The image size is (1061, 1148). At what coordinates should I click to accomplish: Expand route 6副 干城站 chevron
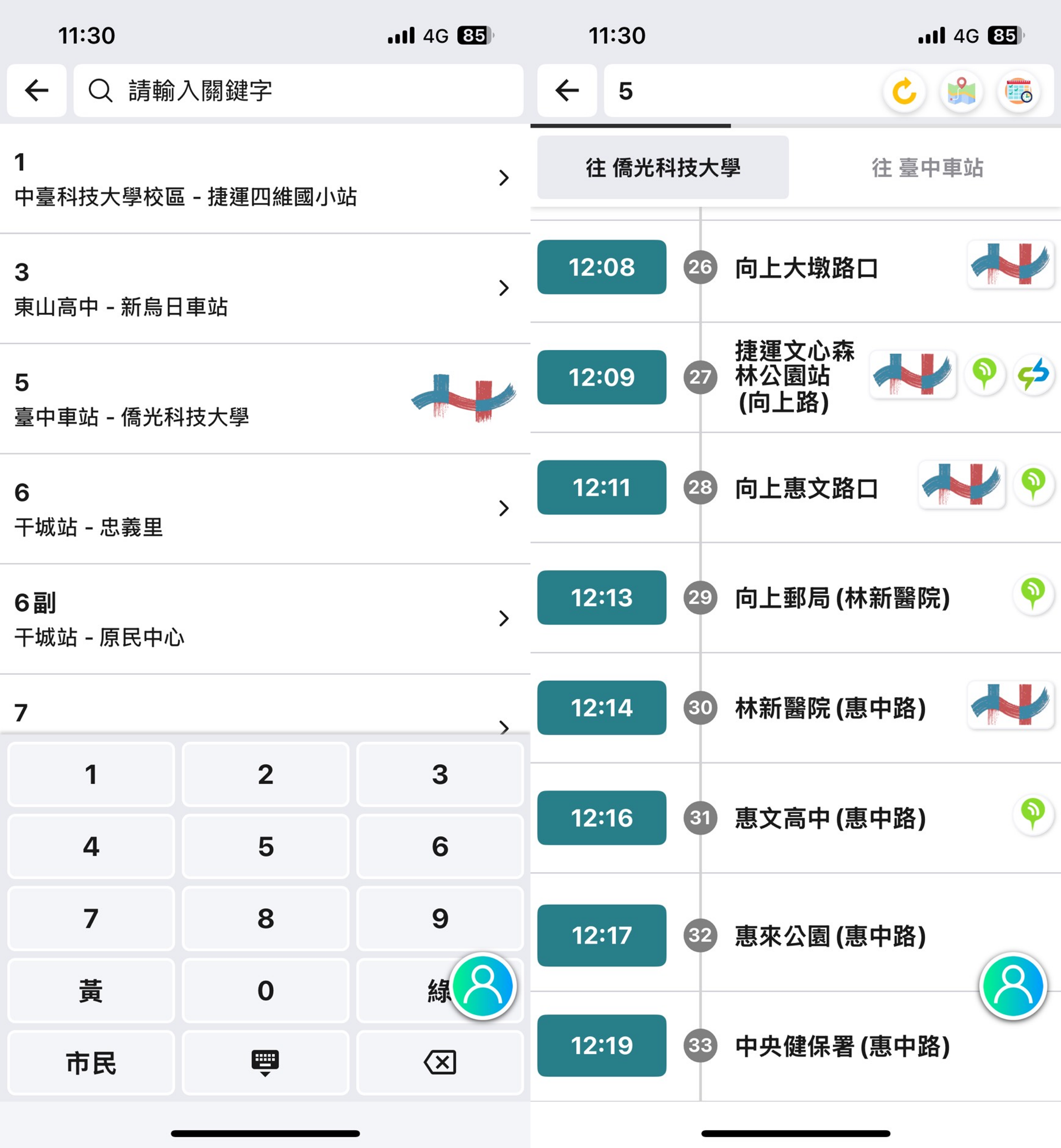pyautogui.click(x=504, y=618)
